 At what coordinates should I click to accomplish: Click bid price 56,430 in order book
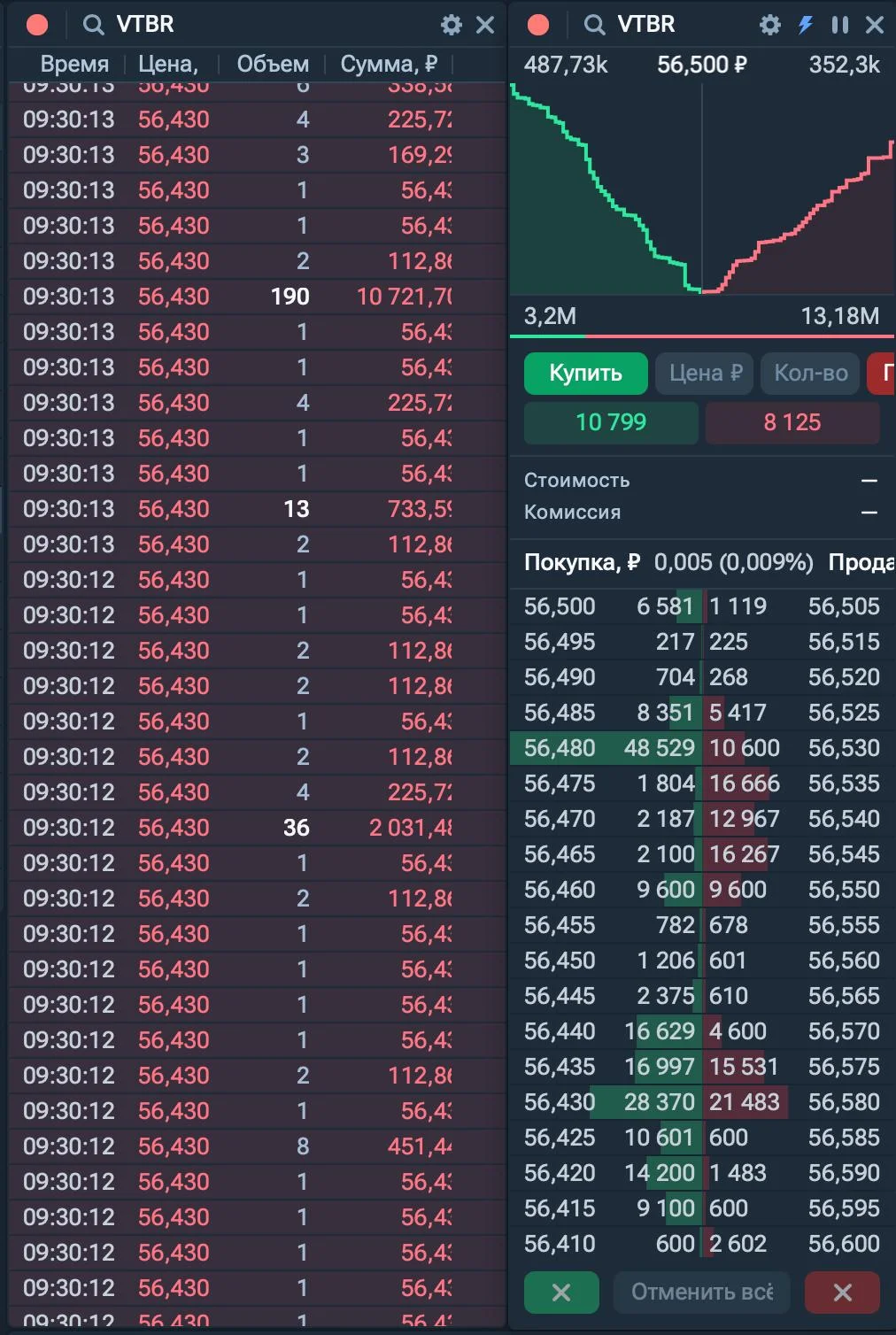click(560, 1102)
